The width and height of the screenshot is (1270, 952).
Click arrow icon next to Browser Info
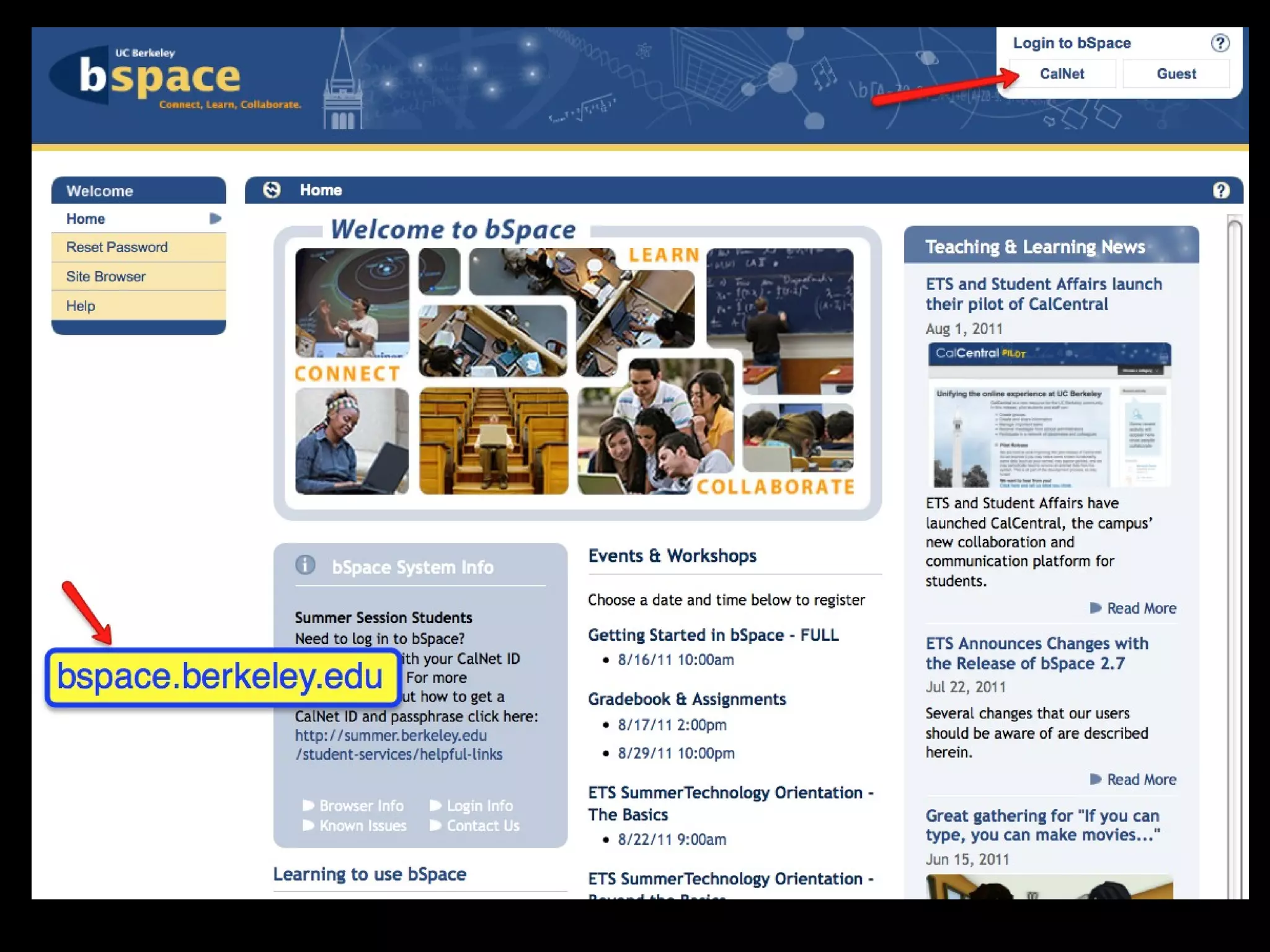pyautogui.click(x=308, y=805)
